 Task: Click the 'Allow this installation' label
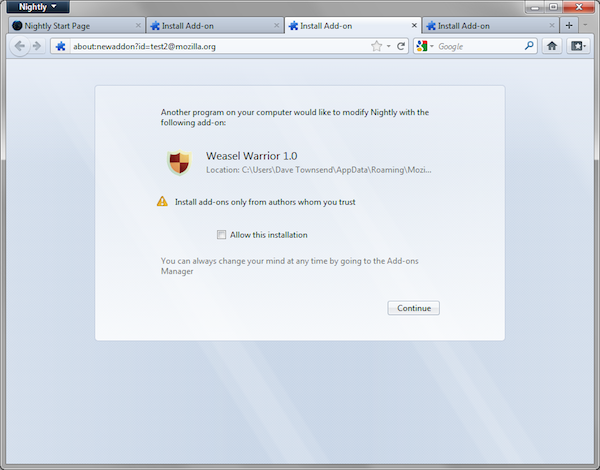point(269,235)
